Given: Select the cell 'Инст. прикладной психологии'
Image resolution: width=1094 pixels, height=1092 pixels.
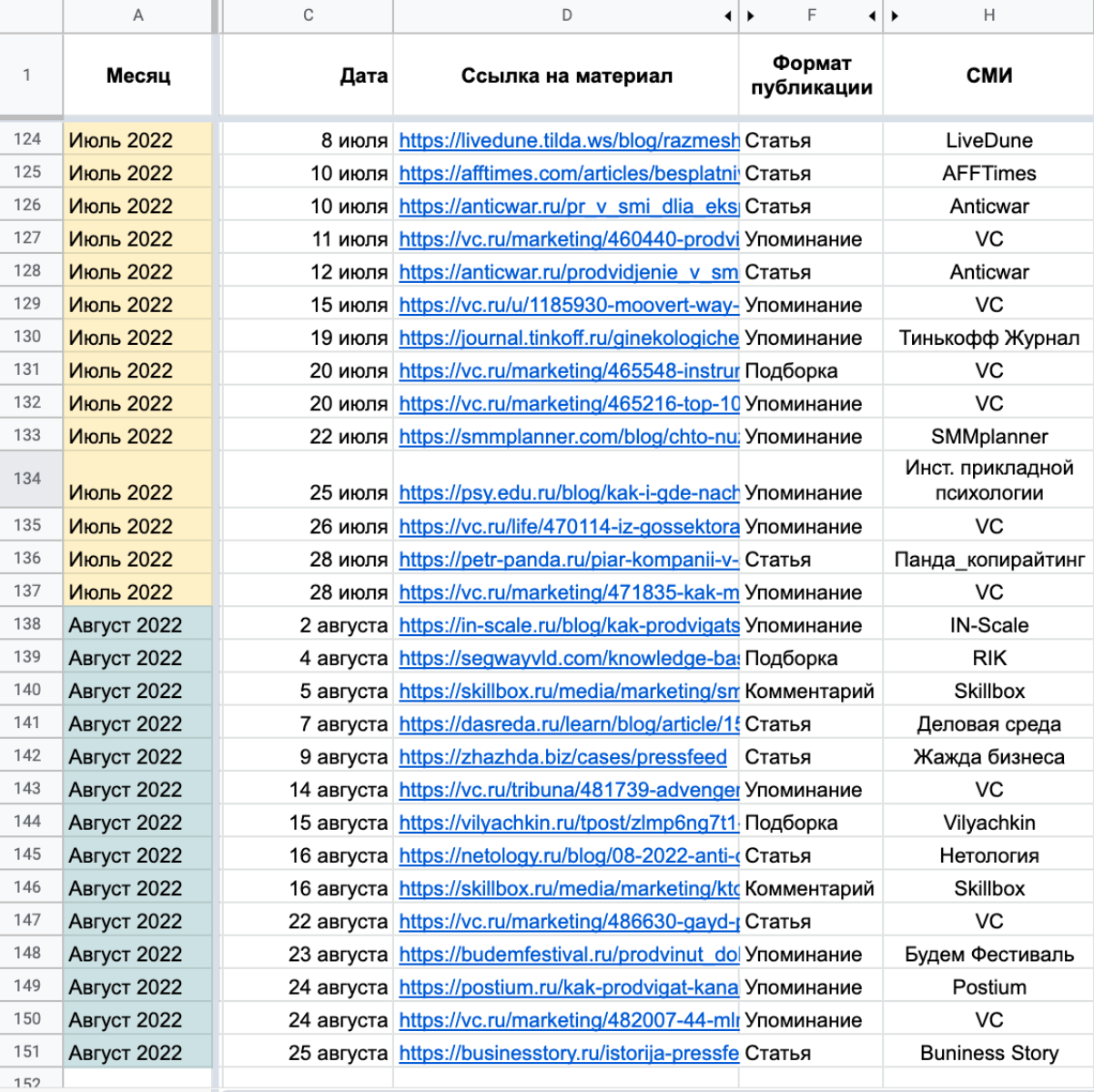Looking at the screenshot, I should [989, 480].
